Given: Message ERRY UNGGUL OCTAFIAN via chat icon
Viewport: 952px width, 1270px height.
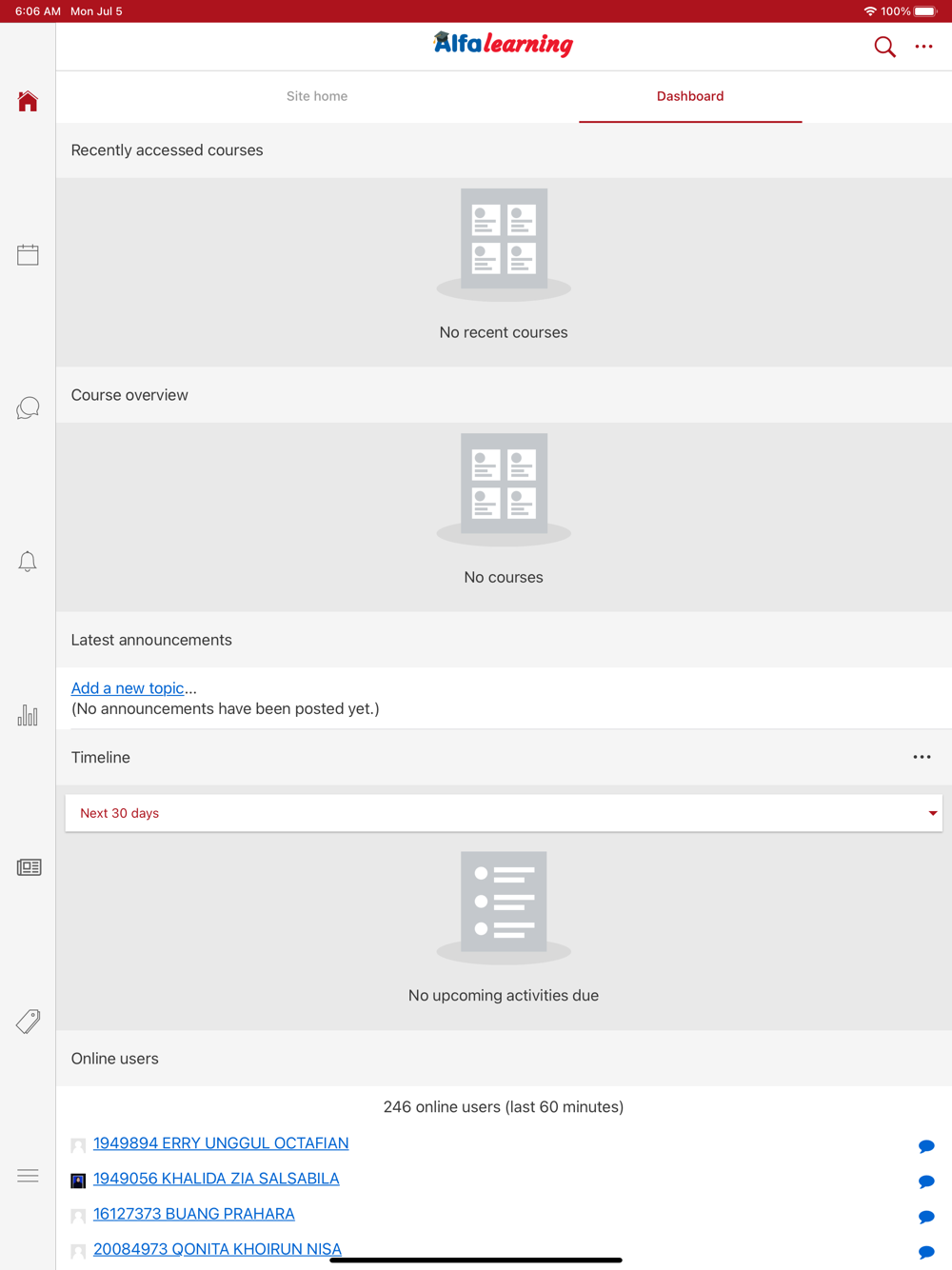Looking at the screenshot, I should 926,1146.
